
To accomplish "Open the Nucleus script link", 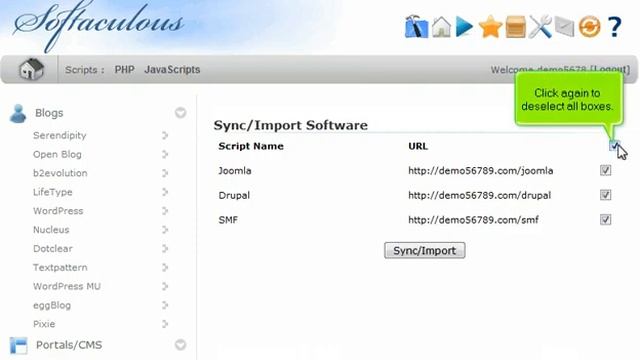I will [51, 230].
